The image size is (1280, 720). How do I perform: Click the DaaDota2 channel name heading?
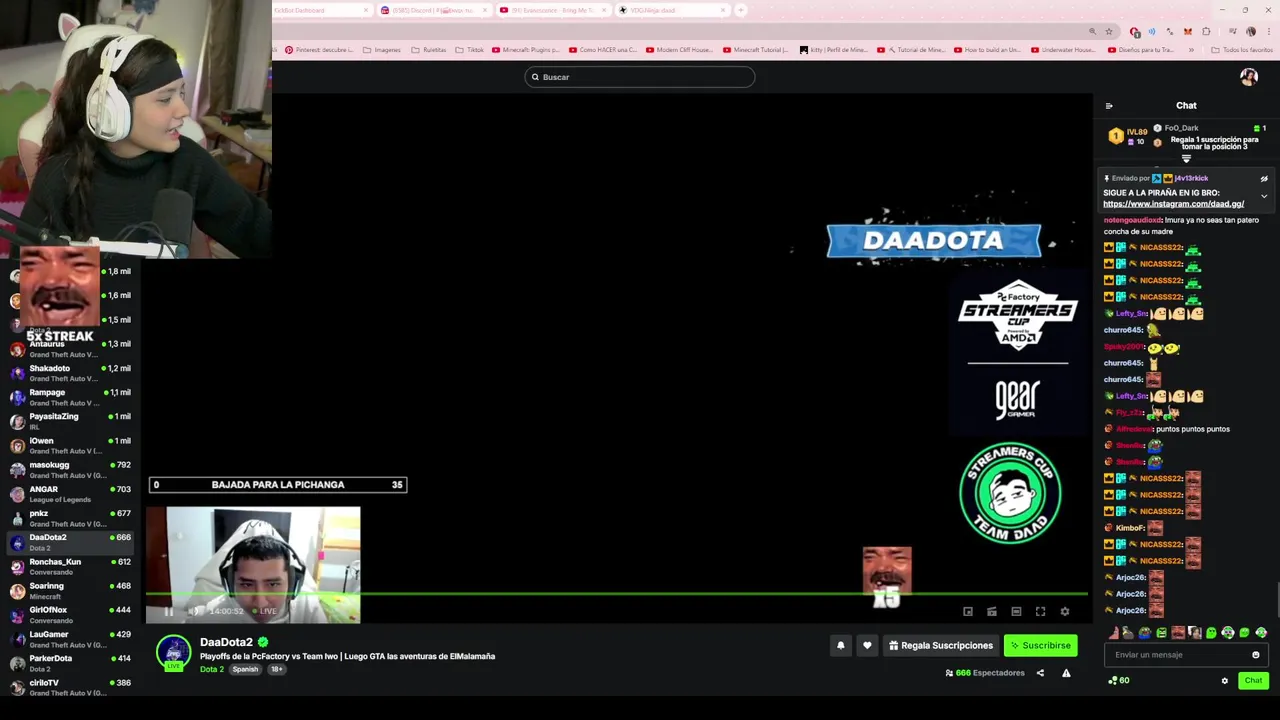point(226,642)
